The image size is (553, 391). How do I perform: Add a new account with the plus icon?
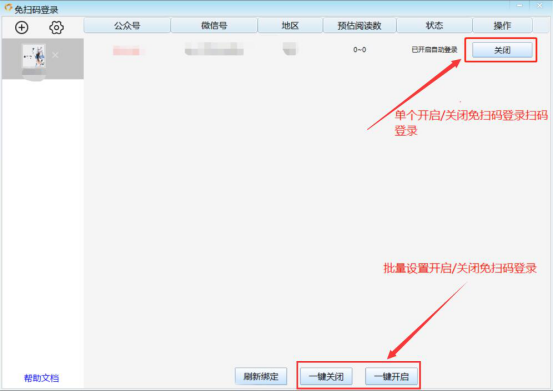tap(22, 27)
